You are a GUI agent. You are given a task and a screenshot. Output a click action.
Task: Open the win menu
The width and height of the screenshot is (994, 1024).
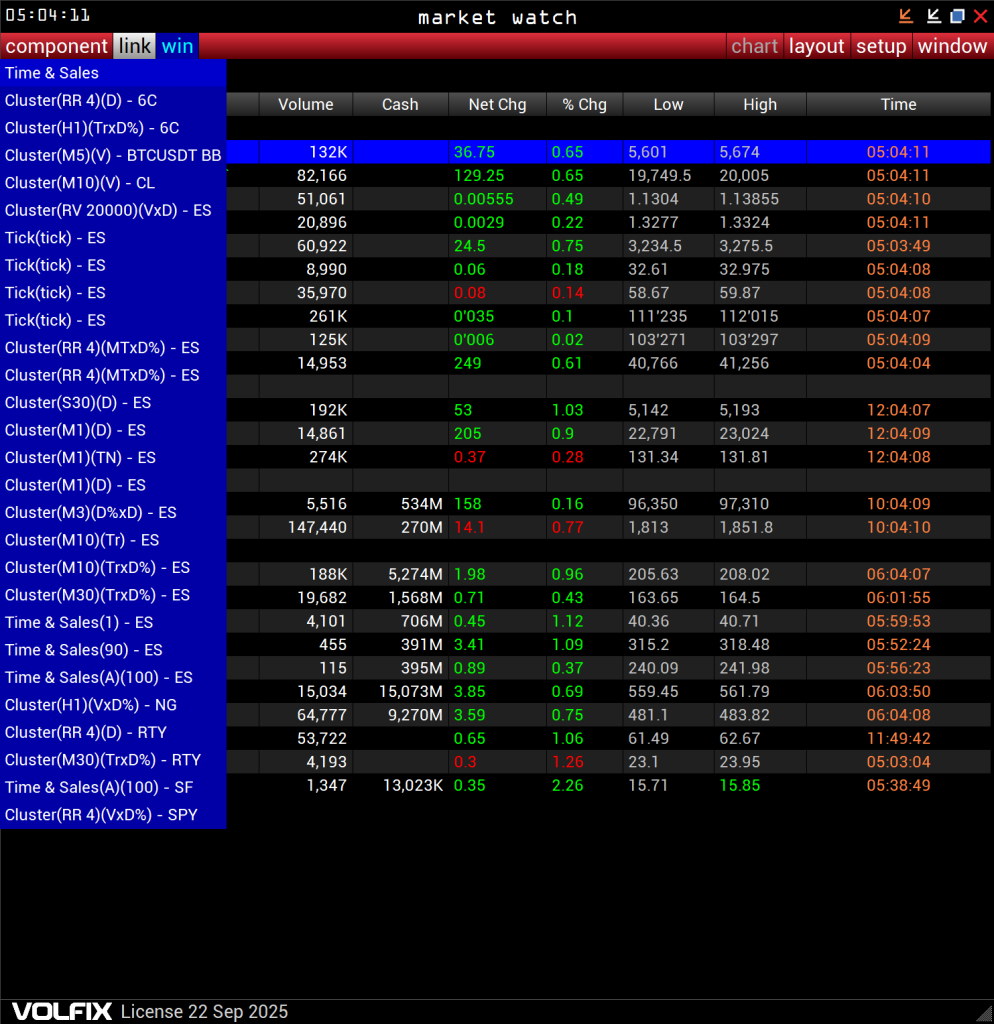click(x=177, y=46)
